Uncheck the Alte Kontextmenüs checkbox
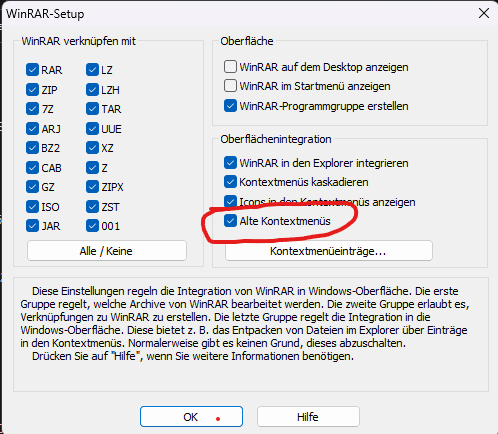 point(230,221)
